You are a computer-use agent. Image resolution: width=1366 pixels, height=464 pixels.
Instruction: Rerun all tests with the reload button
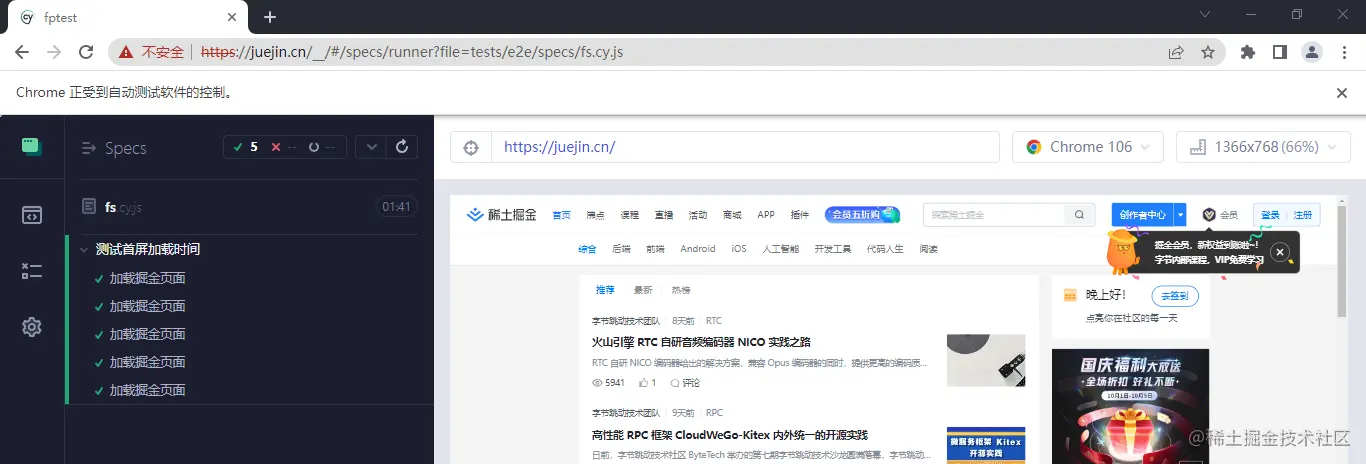coord(402,147)
